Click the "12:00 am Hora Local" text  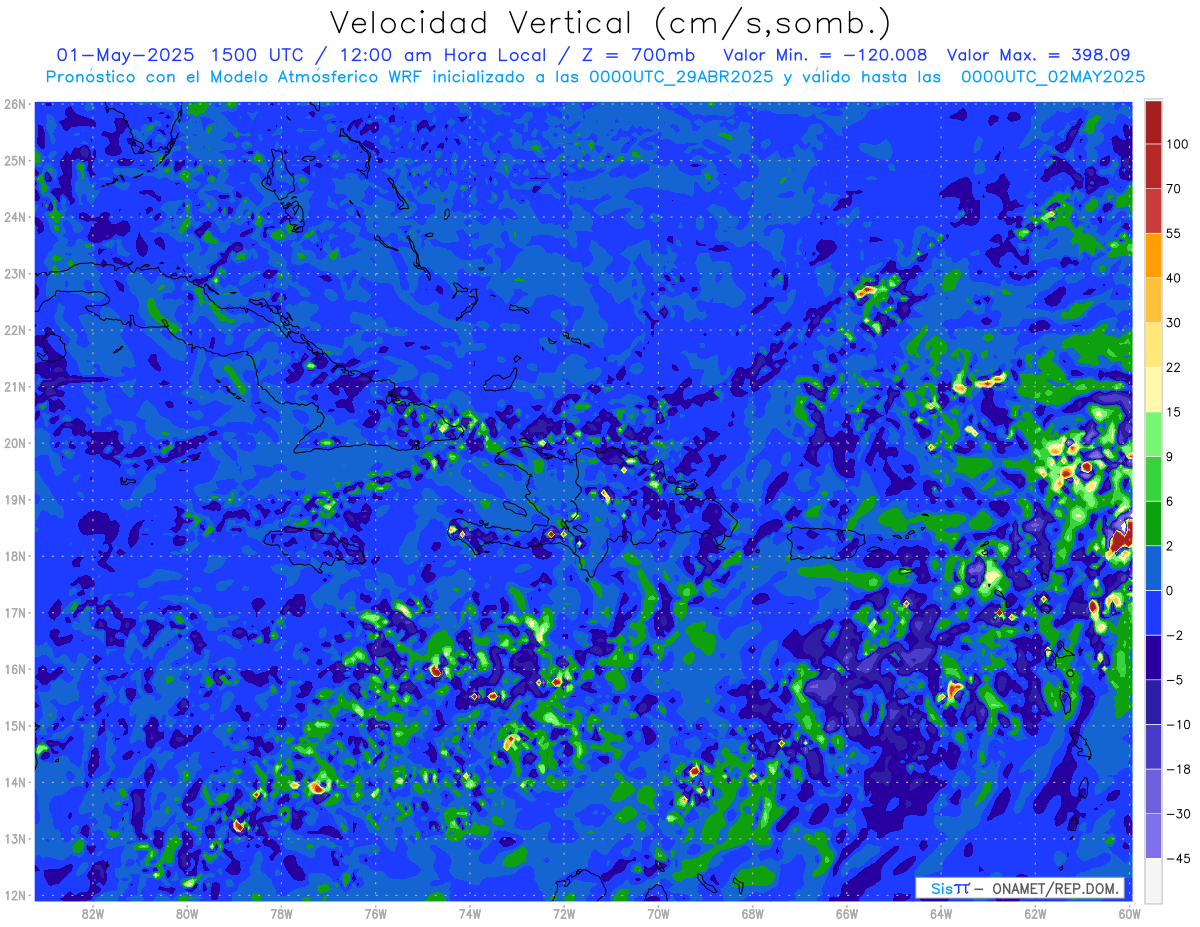point(447,55)
